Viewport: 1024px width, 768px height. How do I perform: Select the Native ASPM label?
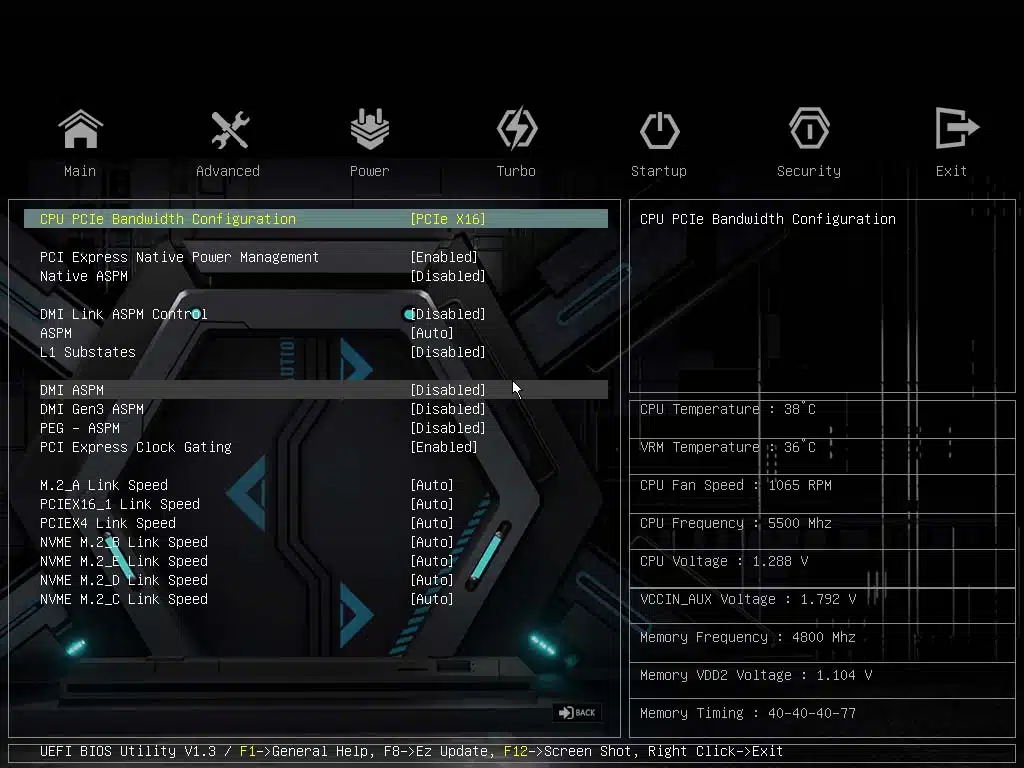(84, 276)
